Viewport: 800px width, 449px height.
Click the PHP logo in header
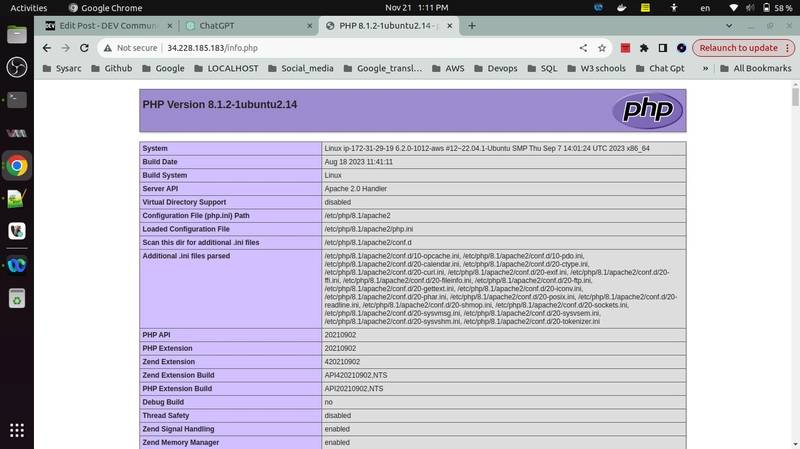click(647, 110)
